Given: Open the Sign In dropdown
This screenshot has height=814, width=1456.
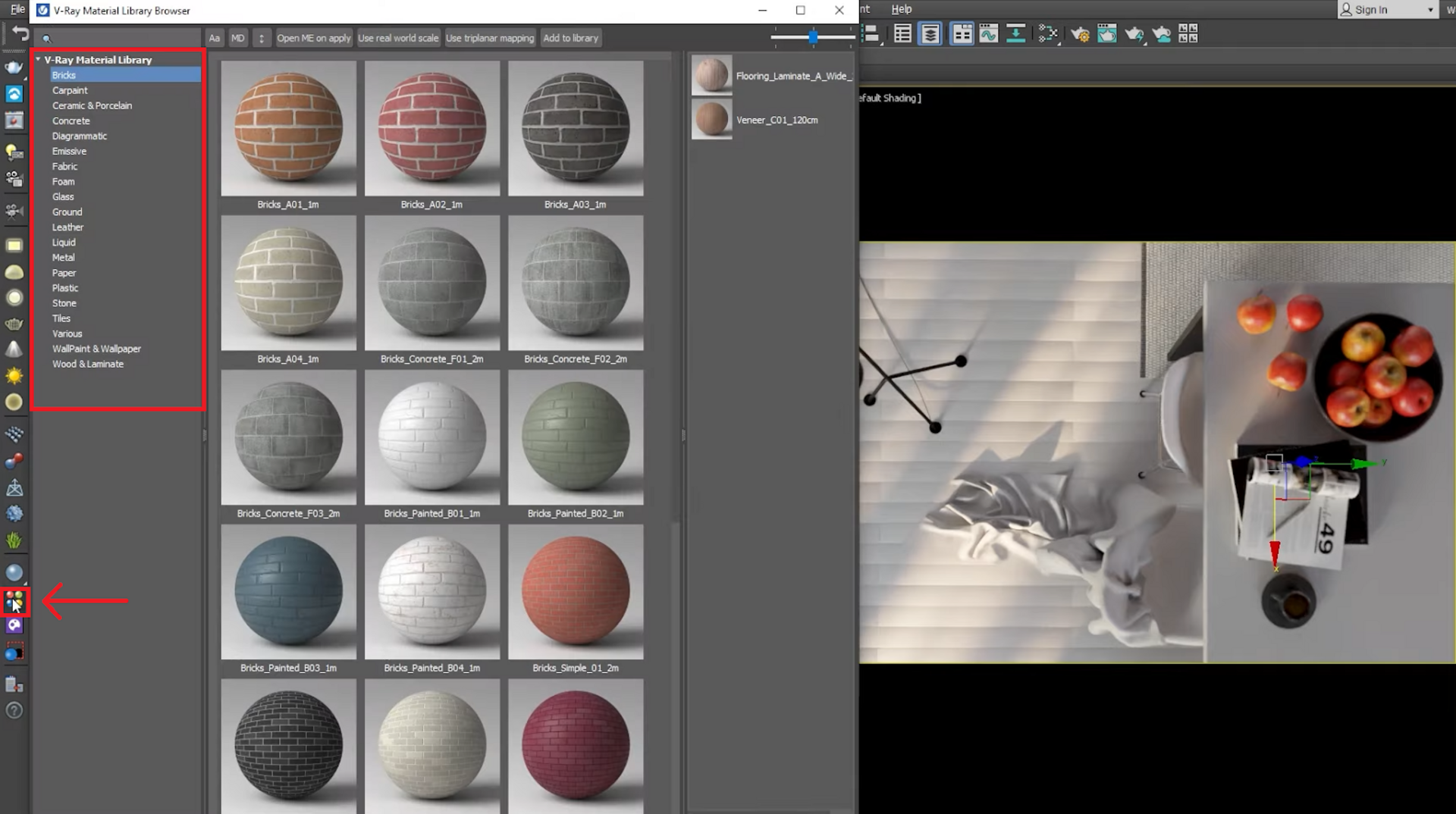Looking at the screenshot, I should (1387, 9).
